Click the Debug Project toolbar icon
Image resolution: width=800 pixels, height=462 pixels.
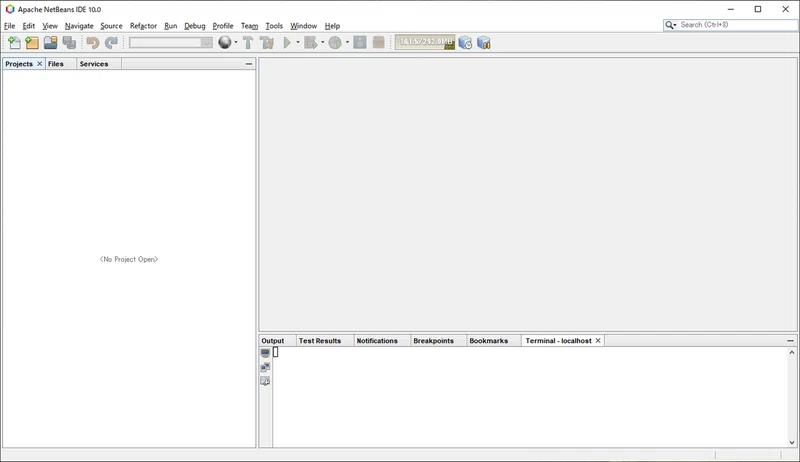311,43
